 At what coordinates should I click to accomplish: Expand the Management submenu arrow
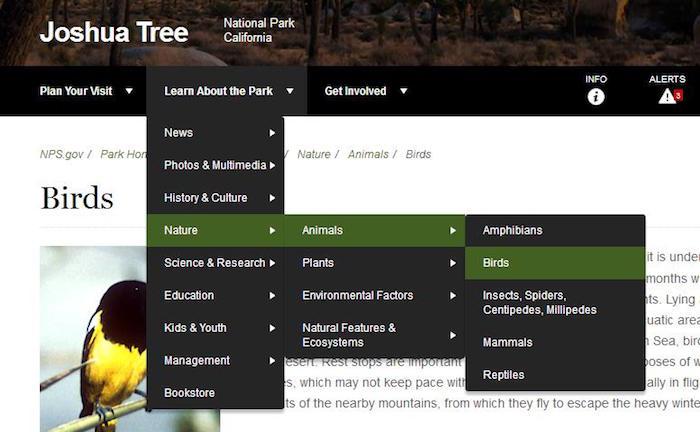pyautogui.click(x=272, y=361)
